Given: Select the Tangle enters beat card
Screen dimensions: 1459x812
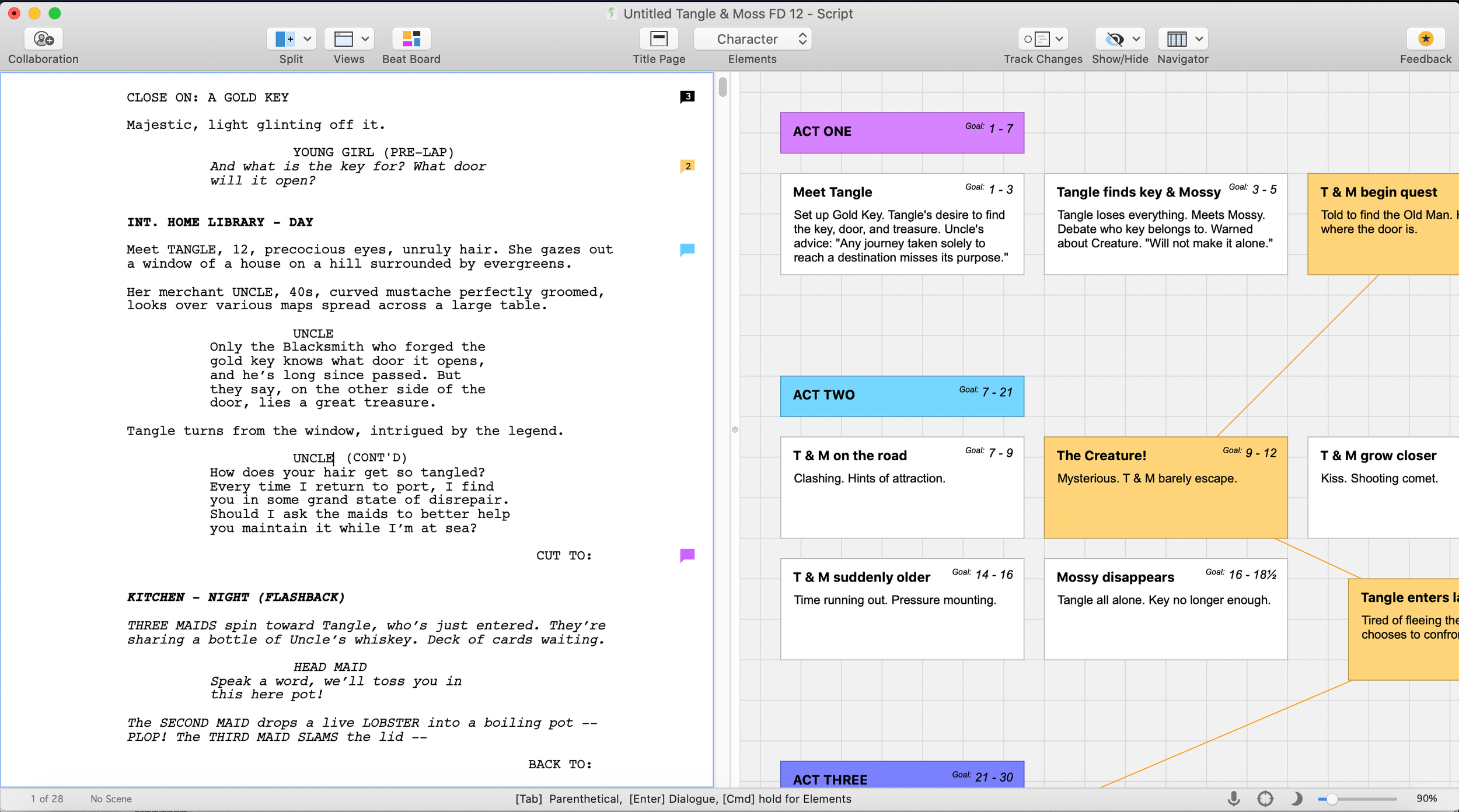Looking at the screenshot, I should click(1404, 629).
